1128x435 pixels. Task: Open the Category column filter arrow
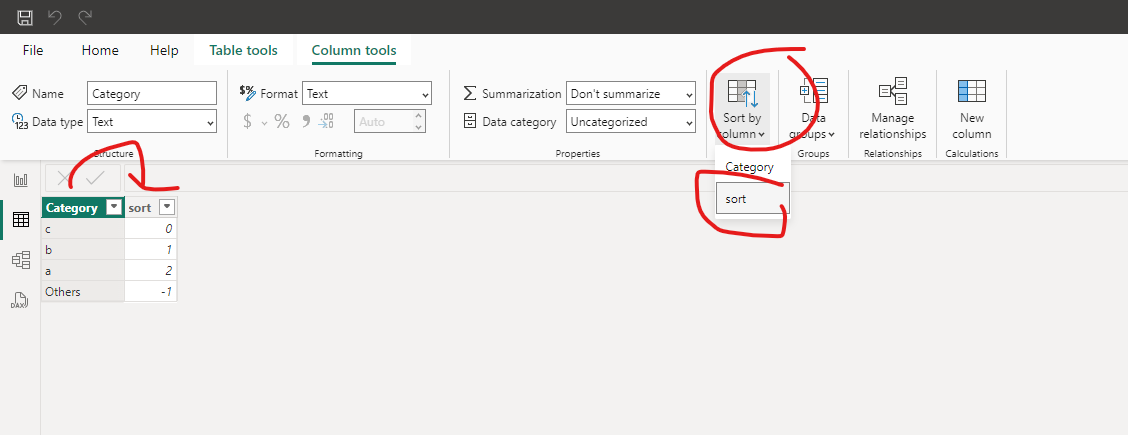[113, 208]
